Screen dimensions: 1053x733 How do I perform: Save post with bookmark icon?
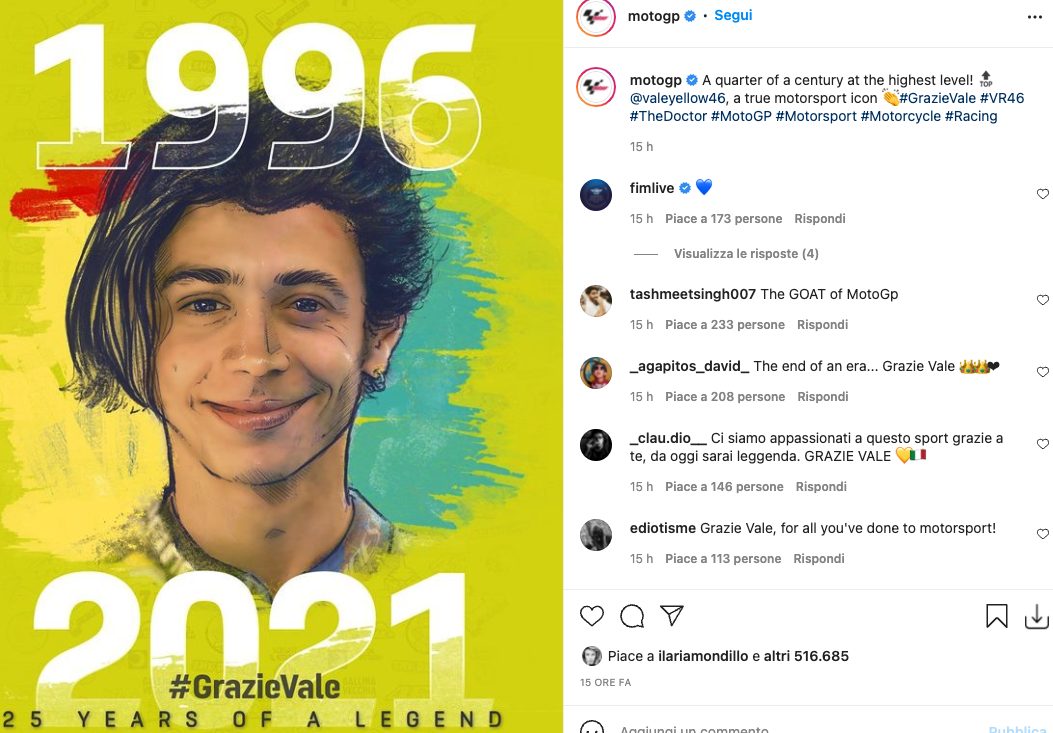point(997,615)
